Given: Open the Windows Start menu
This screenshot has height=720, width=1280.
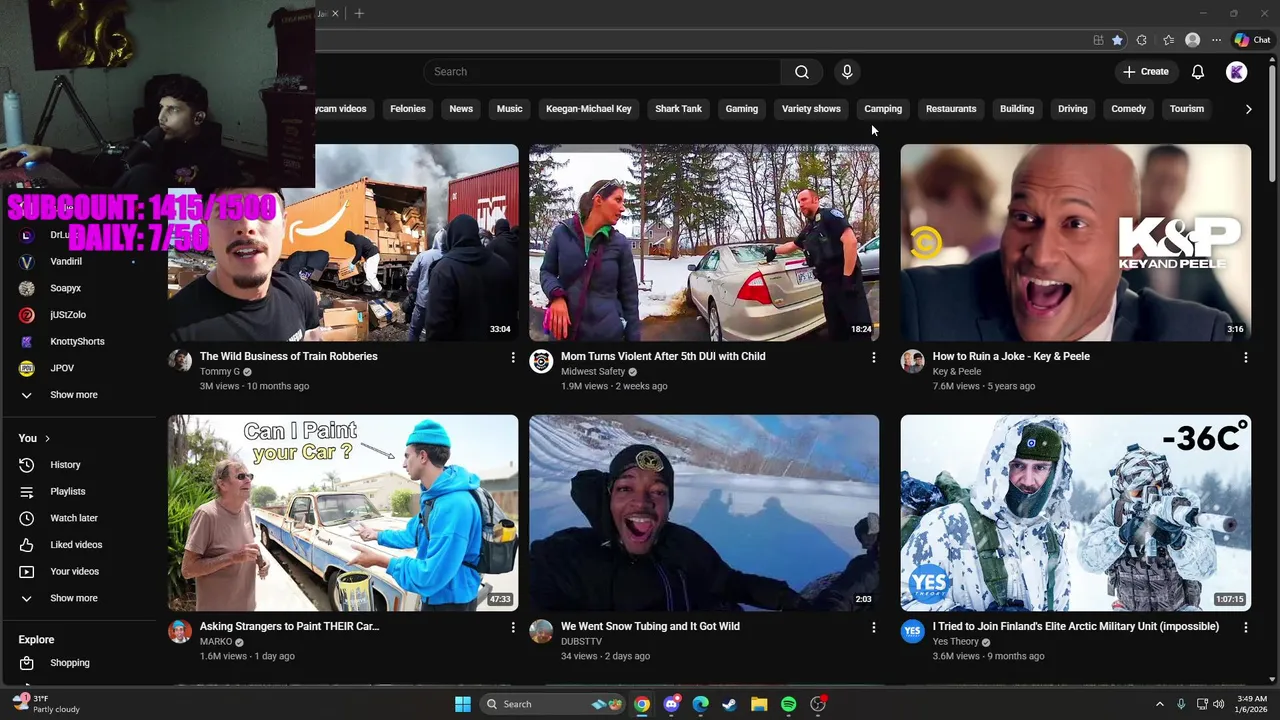Looking at the screenshot, I should 463,704.
